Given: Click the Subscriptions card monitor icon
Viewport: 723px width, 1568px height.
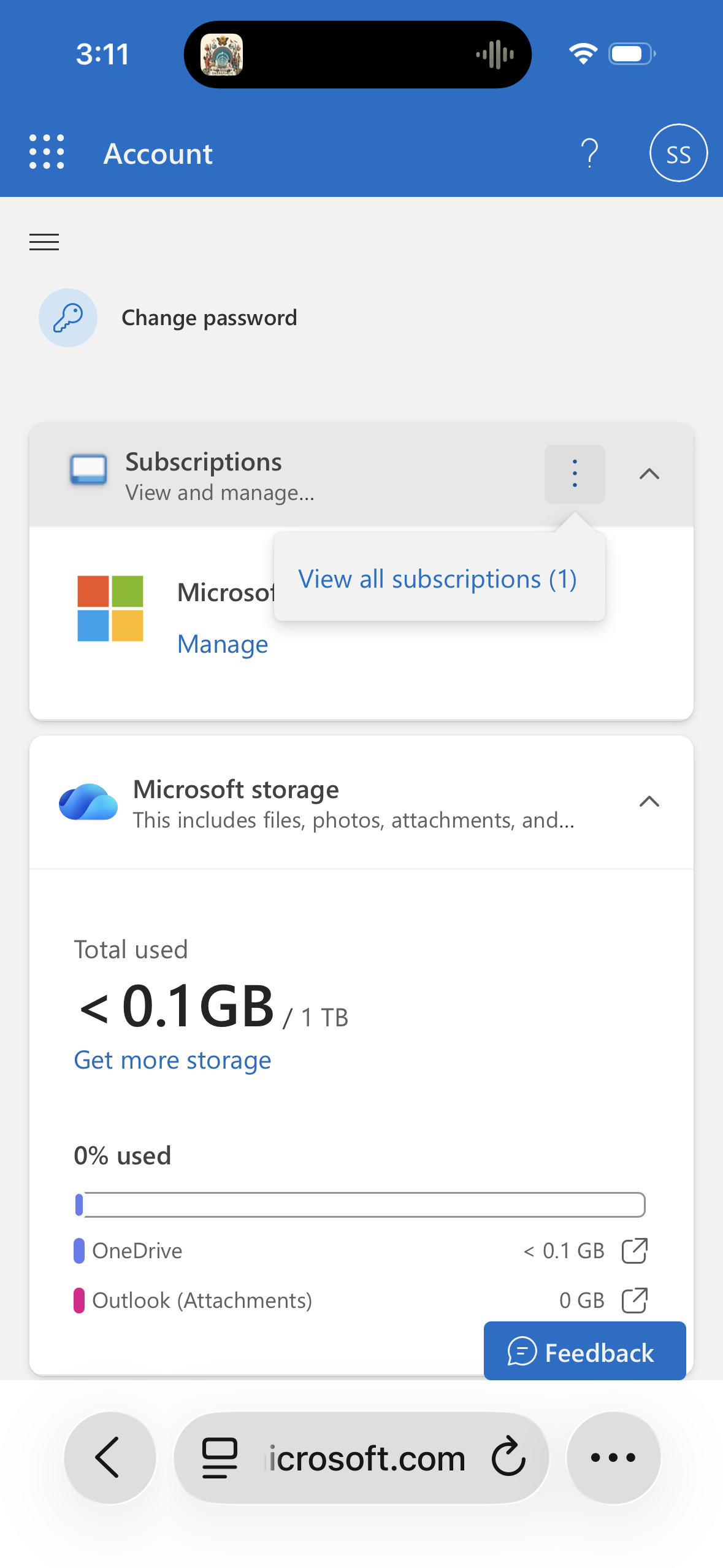Looking at the screenshot, I should point(88,470).
